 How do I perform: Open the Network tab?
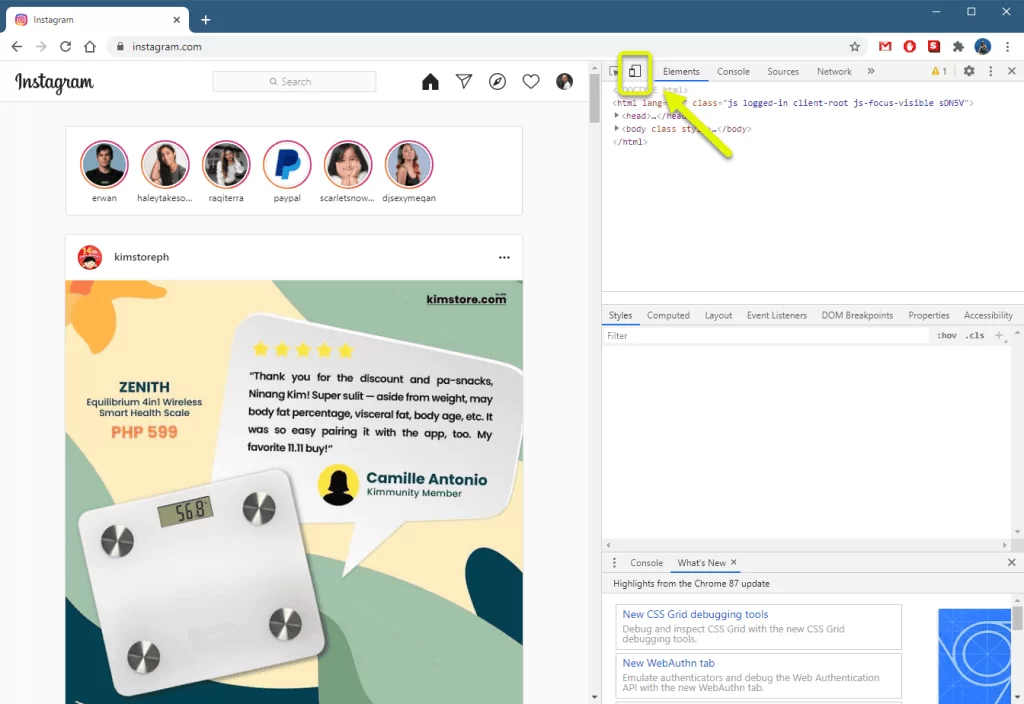834,72
